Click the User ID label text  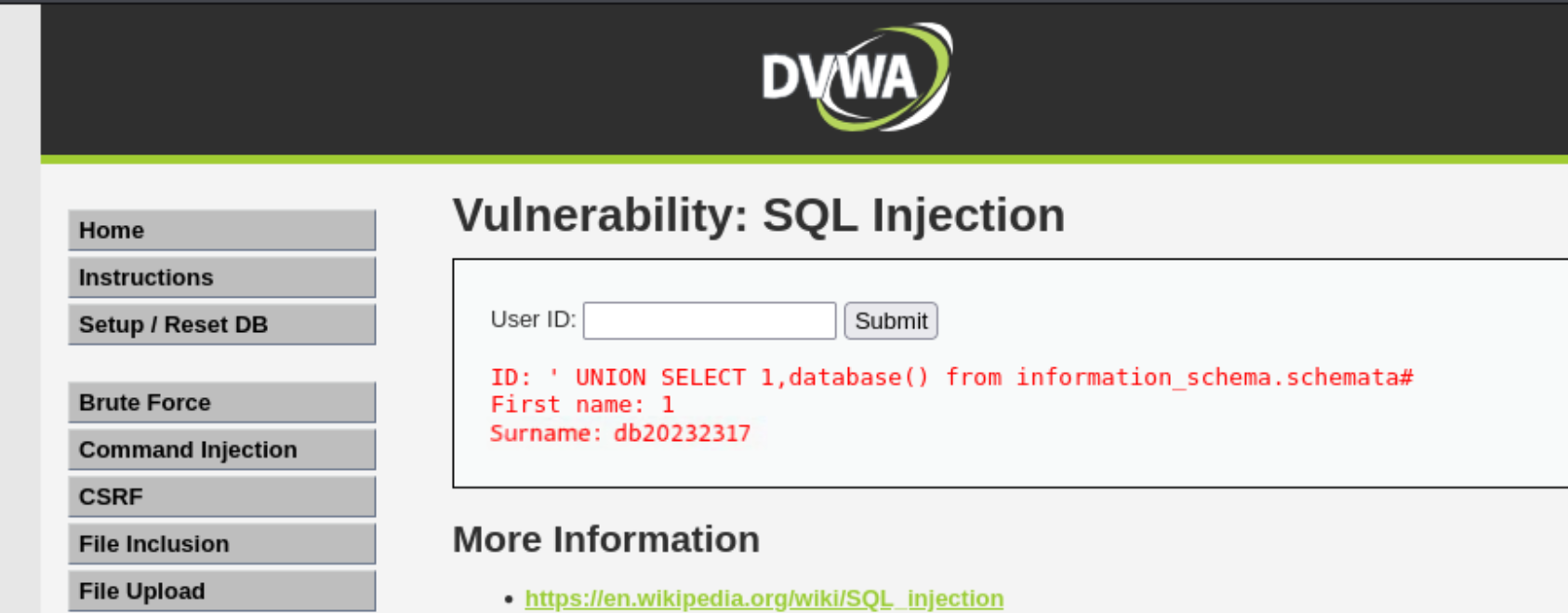(532, 320)
